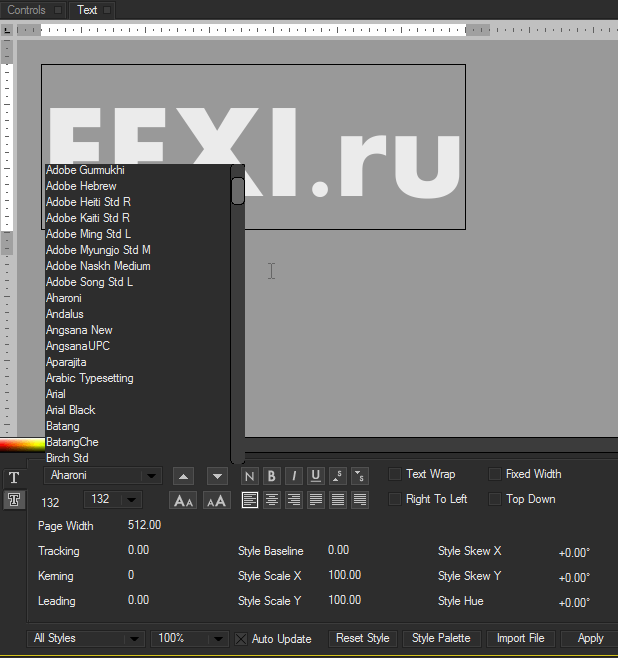Enable Text Wrap checkbox
Image resolution: width=618 pixels, height=658 pixels.
[x=395, y=474]
